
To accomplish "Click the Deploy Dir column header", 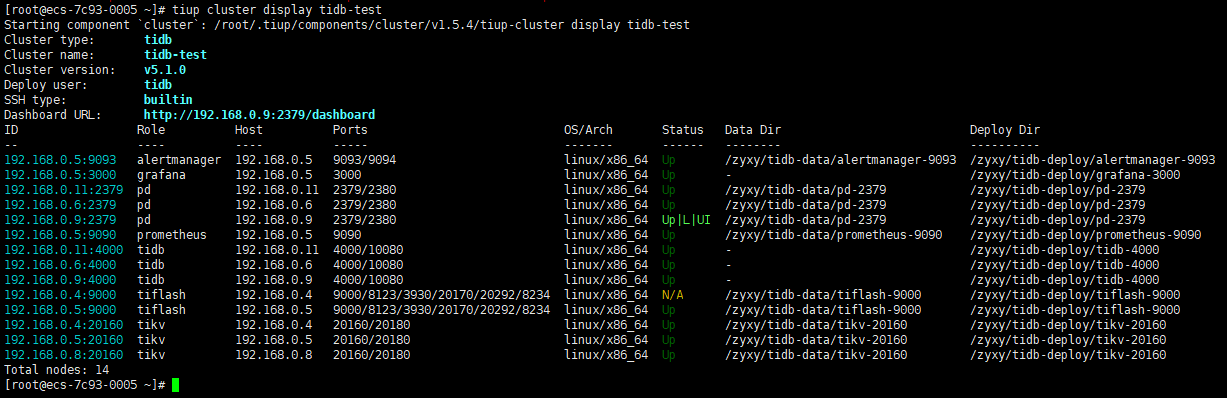I will [1005, 130].
